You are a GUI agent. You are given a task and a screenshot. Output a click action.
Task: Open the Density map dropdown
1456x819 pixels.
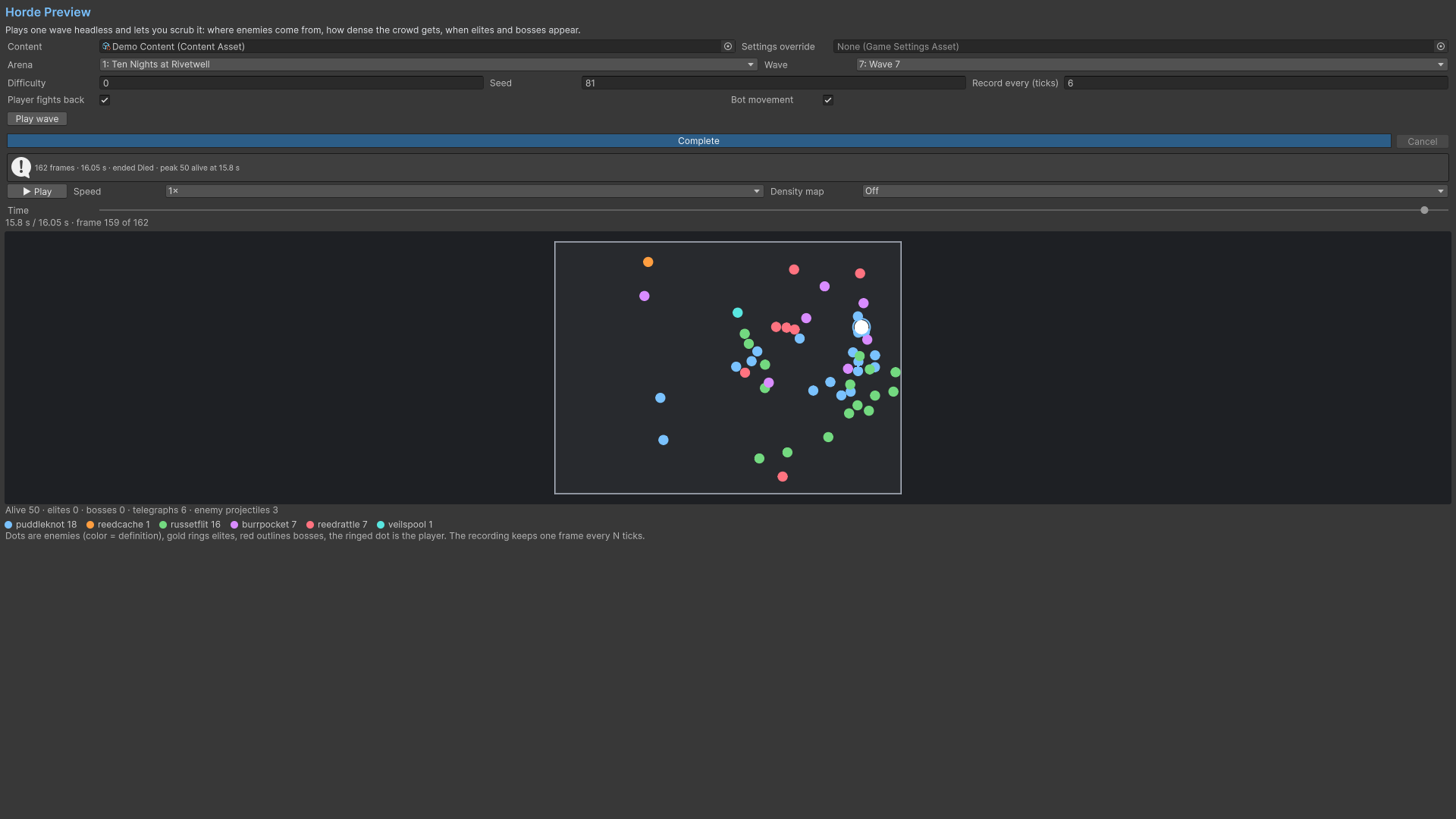pos(1155,191)
